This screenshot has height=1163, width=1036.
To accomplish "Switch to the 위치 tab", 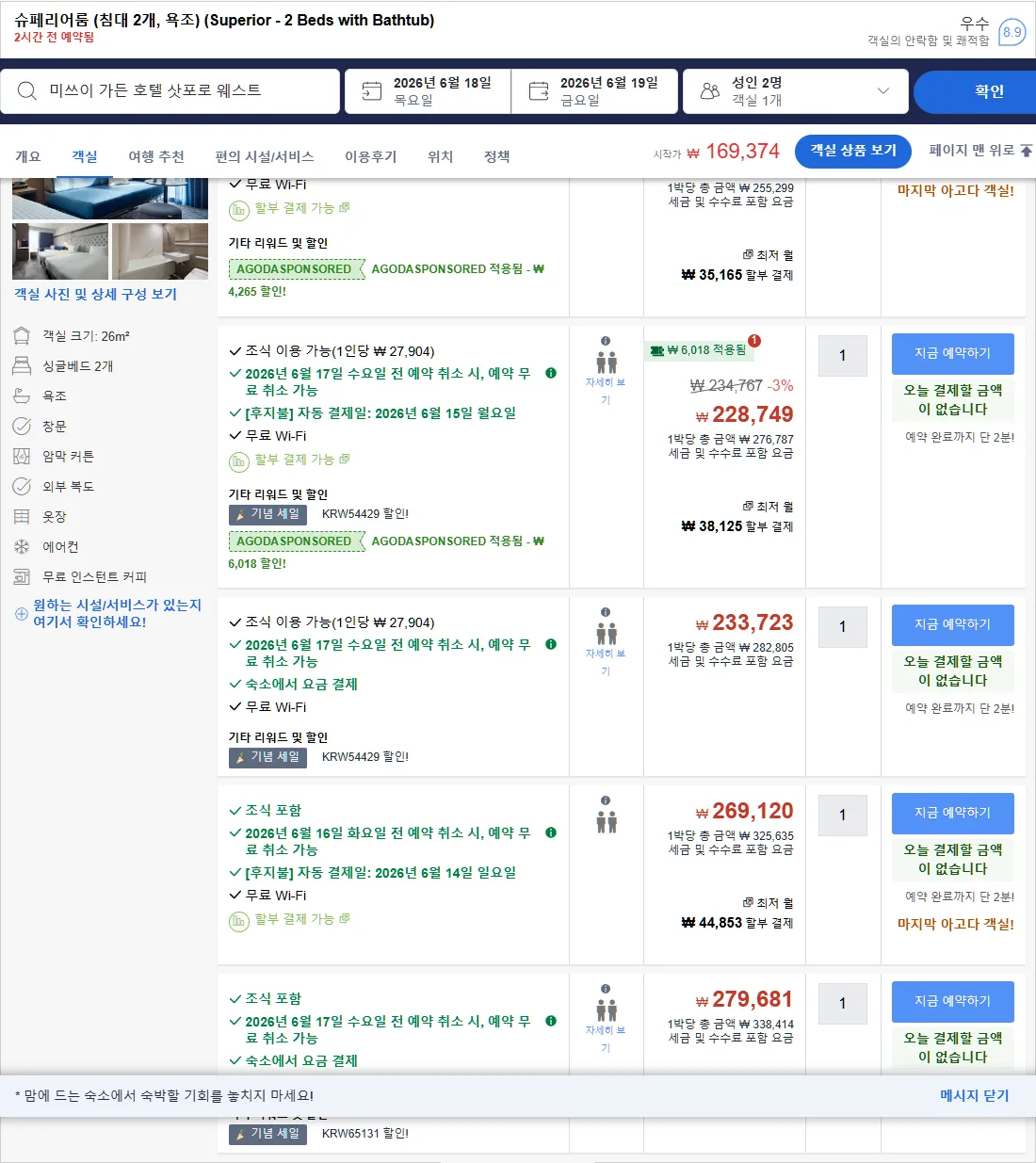I will (441, 156).
